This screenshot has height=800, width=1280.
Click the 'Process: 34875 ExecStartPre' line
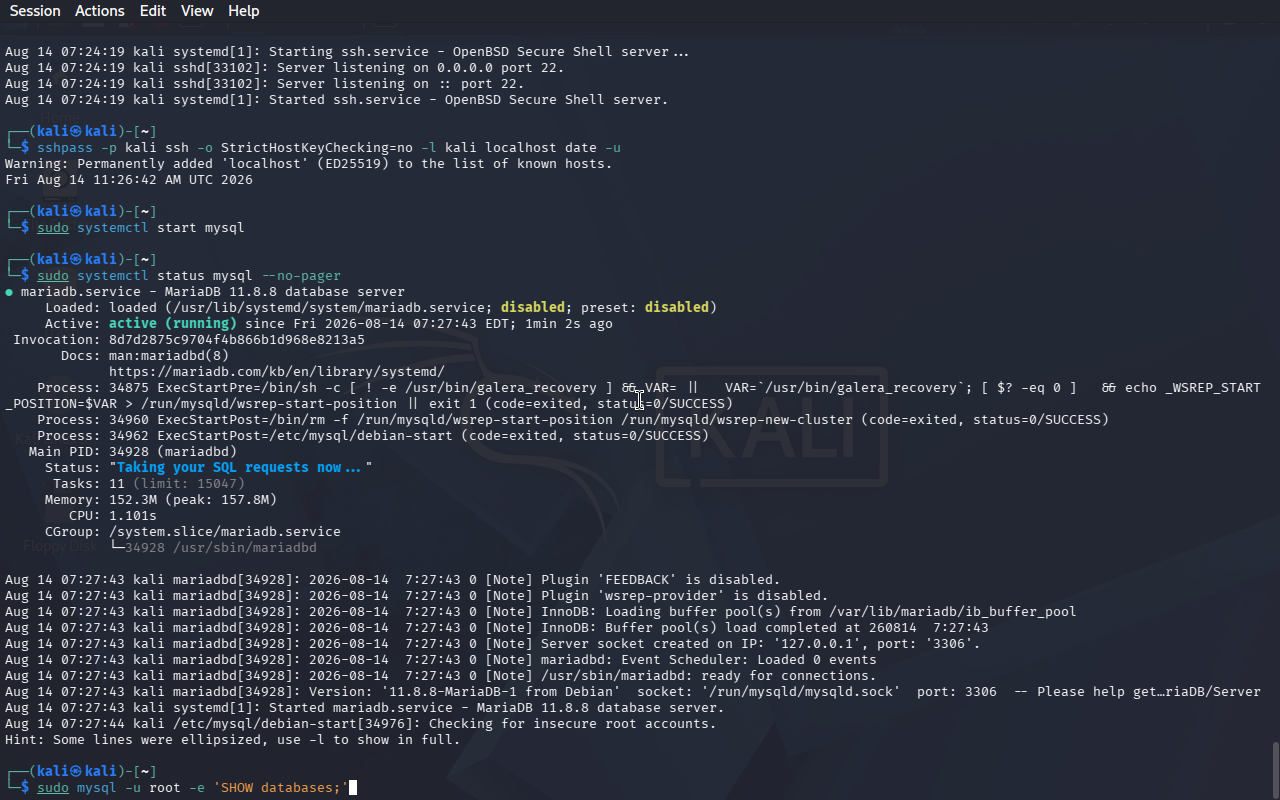[633, 396]
